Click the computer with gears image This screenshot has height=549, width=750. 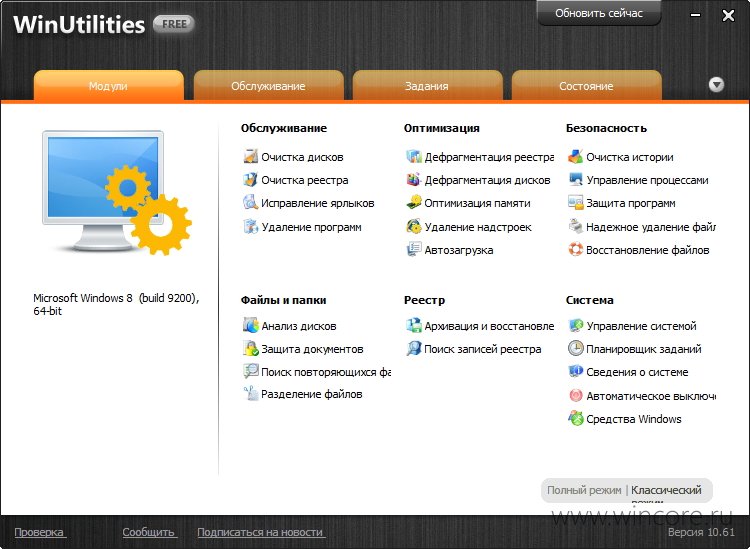[x=116, y=193]
